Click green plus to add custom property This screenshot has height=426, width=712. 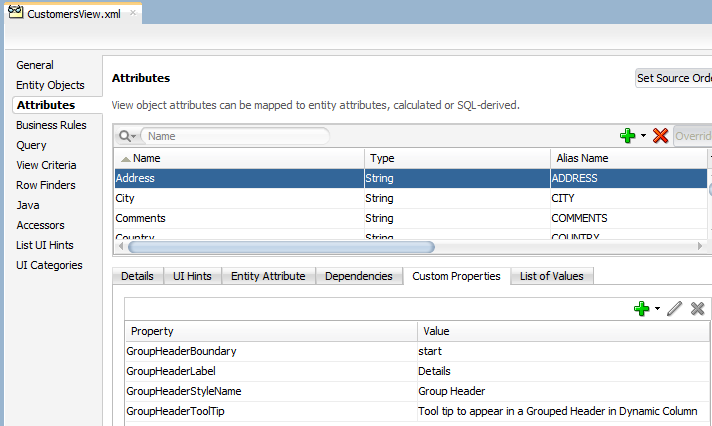(641, 309)
